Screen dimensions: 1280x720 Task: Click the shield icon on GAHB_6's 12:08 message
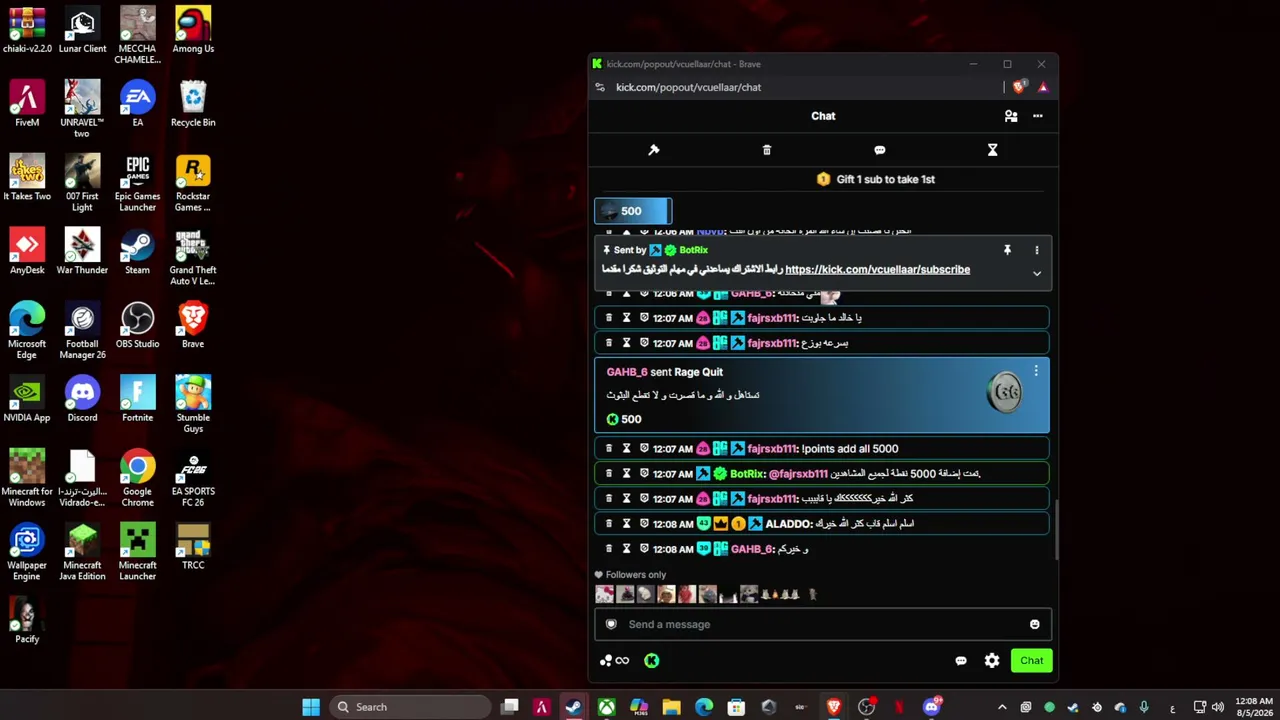(644, 549)
